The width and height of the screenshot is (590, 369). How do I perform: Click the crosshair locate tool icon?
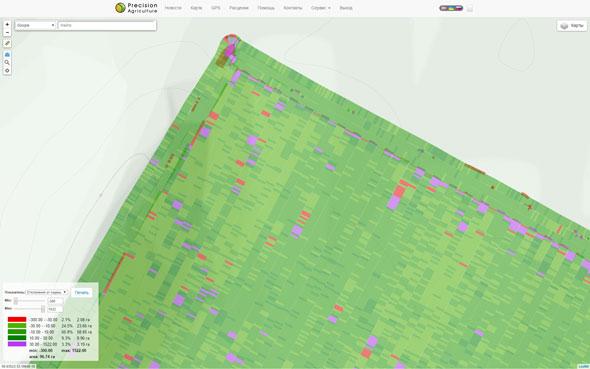(7, 70)
